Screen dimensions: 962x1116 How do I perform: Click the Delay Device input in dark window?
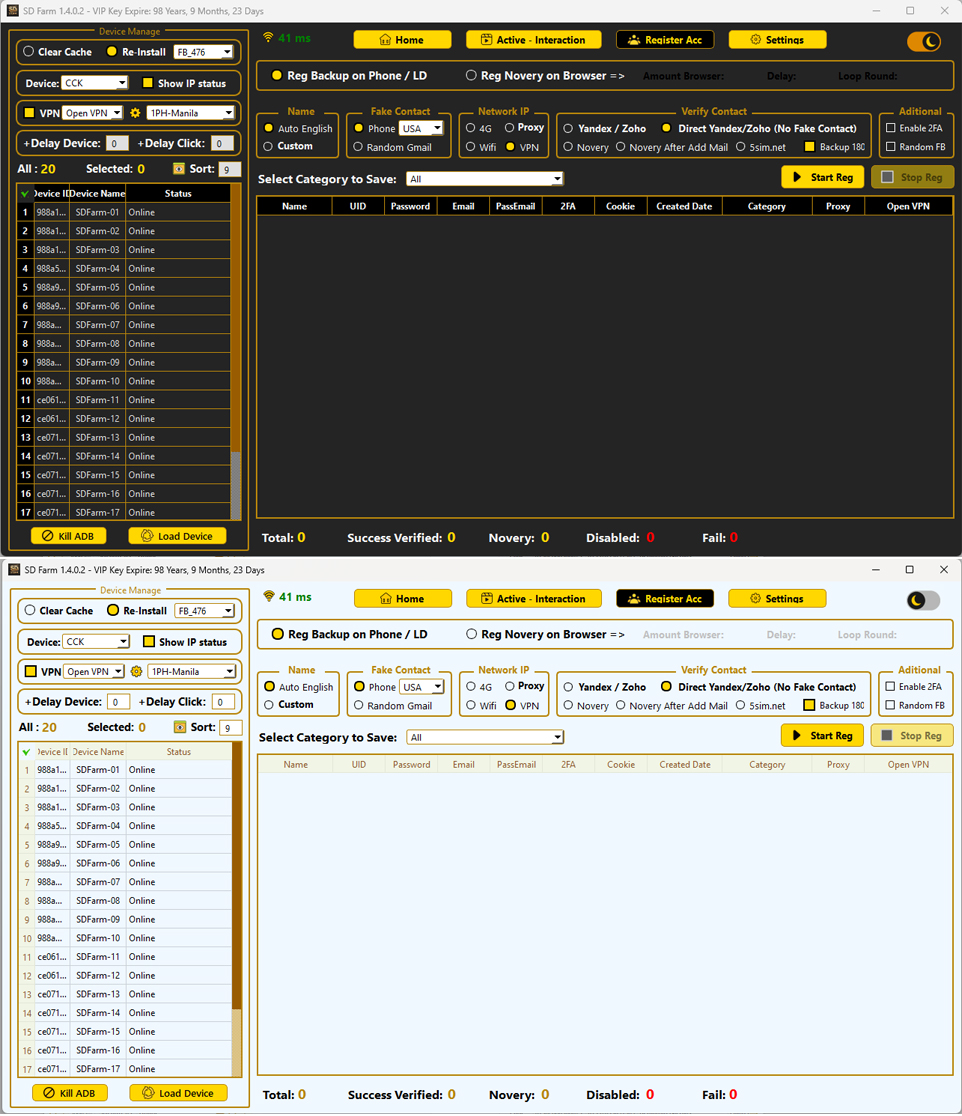click(x=117, y=144)
